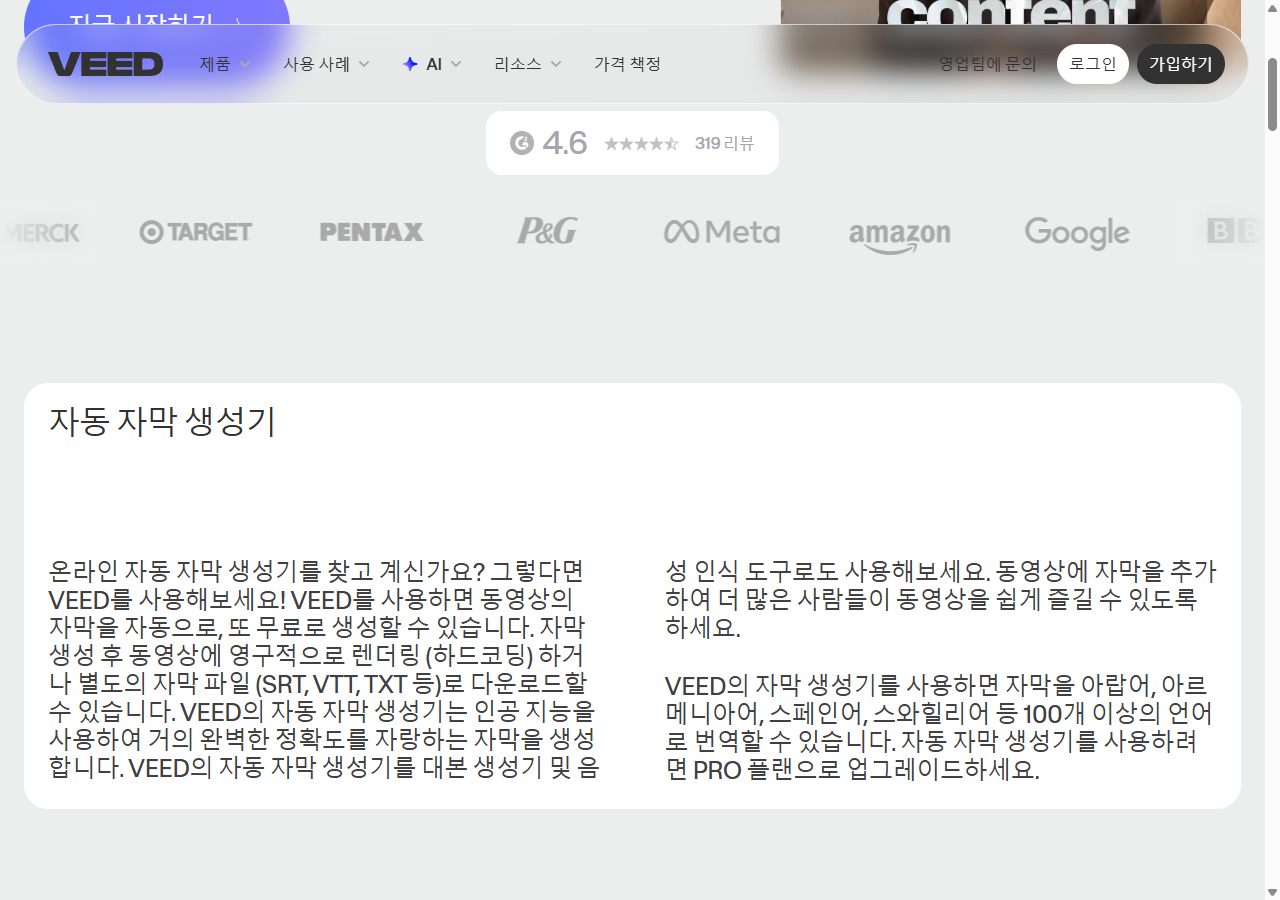Screen dimensions: 1280x900
Task: Click the 로그인 button
Action: click(1092, 63)
